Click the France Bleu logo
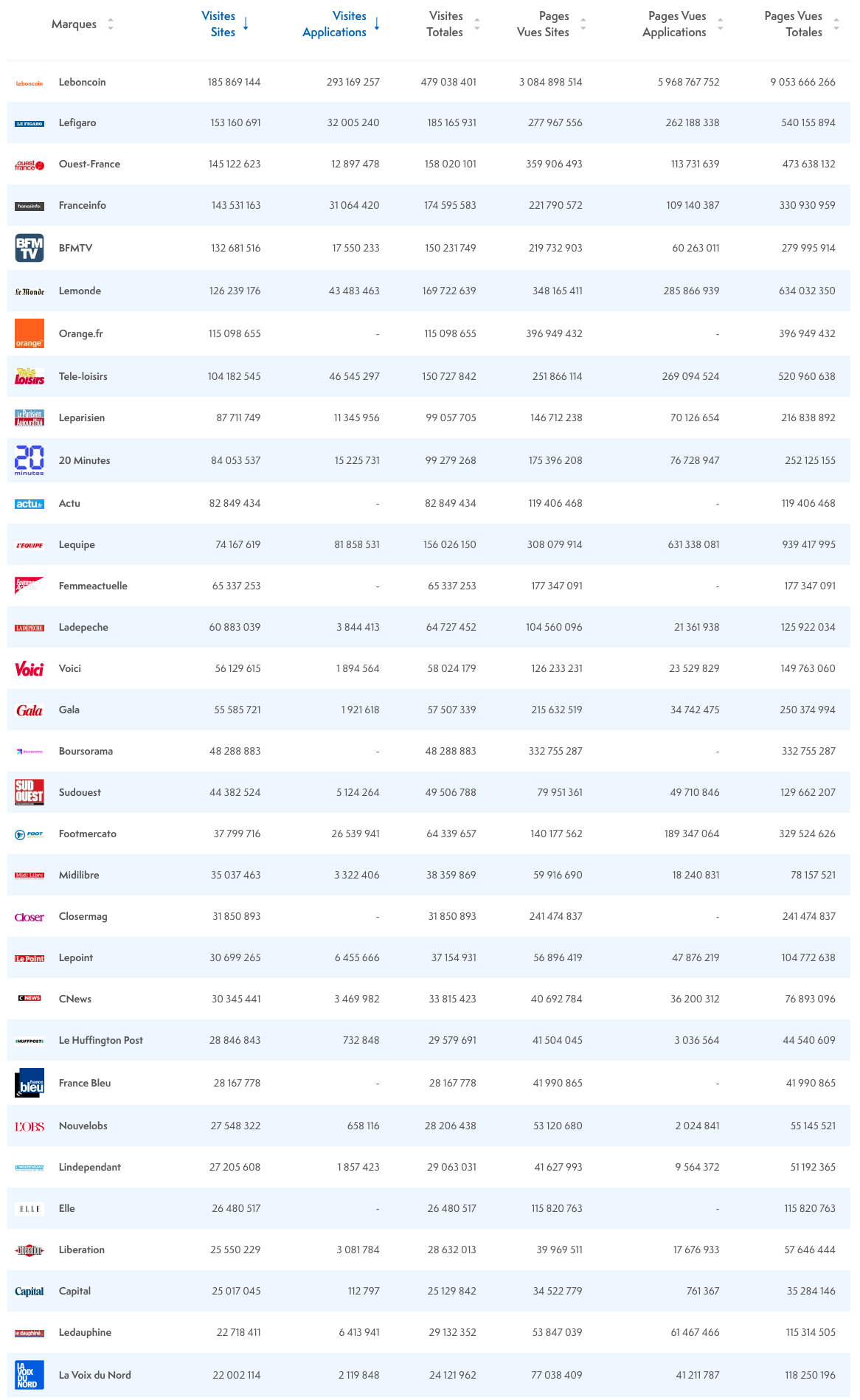The width and height of the screenshot is (860, 1400). pyautogui.click(x=30, y=1083)
